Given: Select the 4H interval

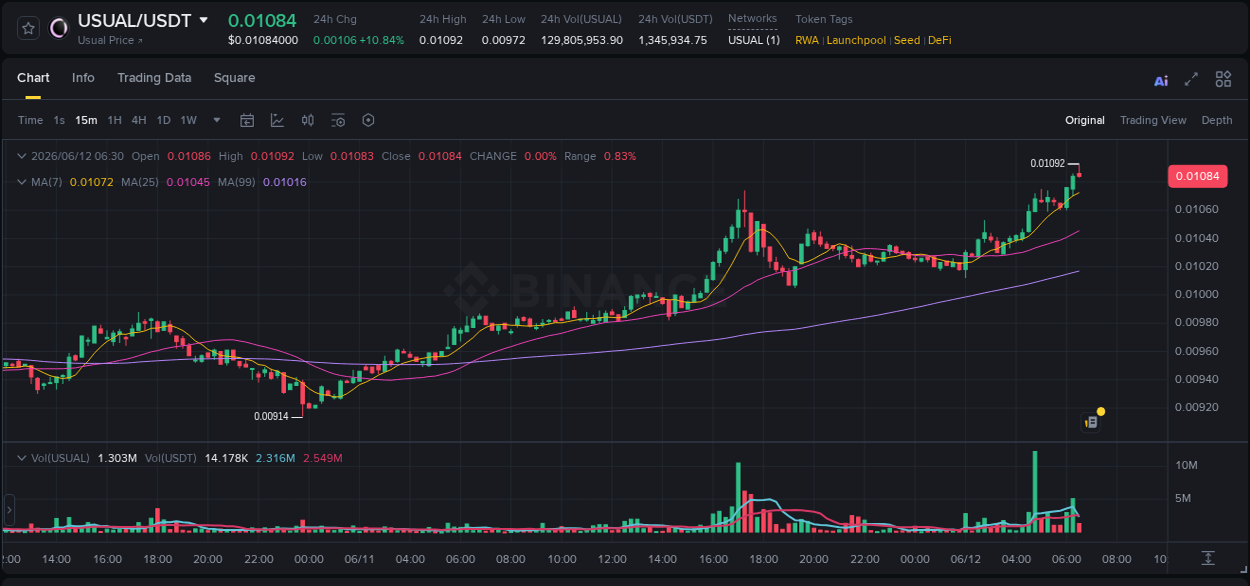Looking at the screenshot, I should click(x=139, y=120).
